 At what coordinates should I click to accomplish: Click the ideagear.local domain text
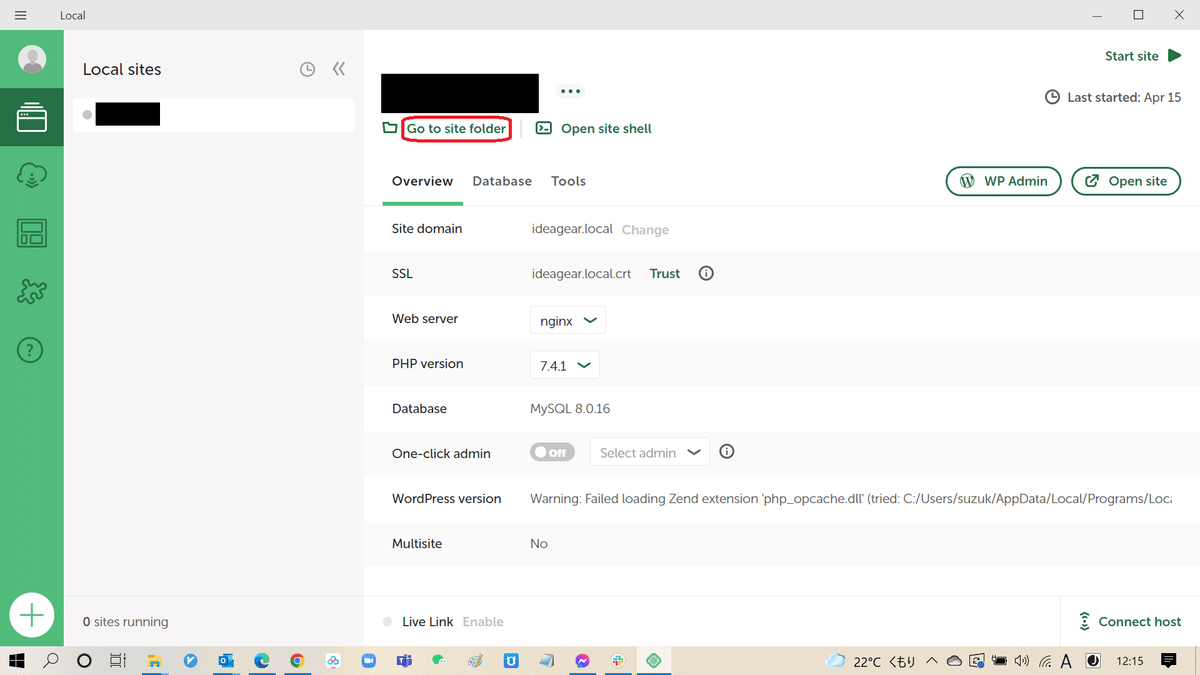point(572,228)
